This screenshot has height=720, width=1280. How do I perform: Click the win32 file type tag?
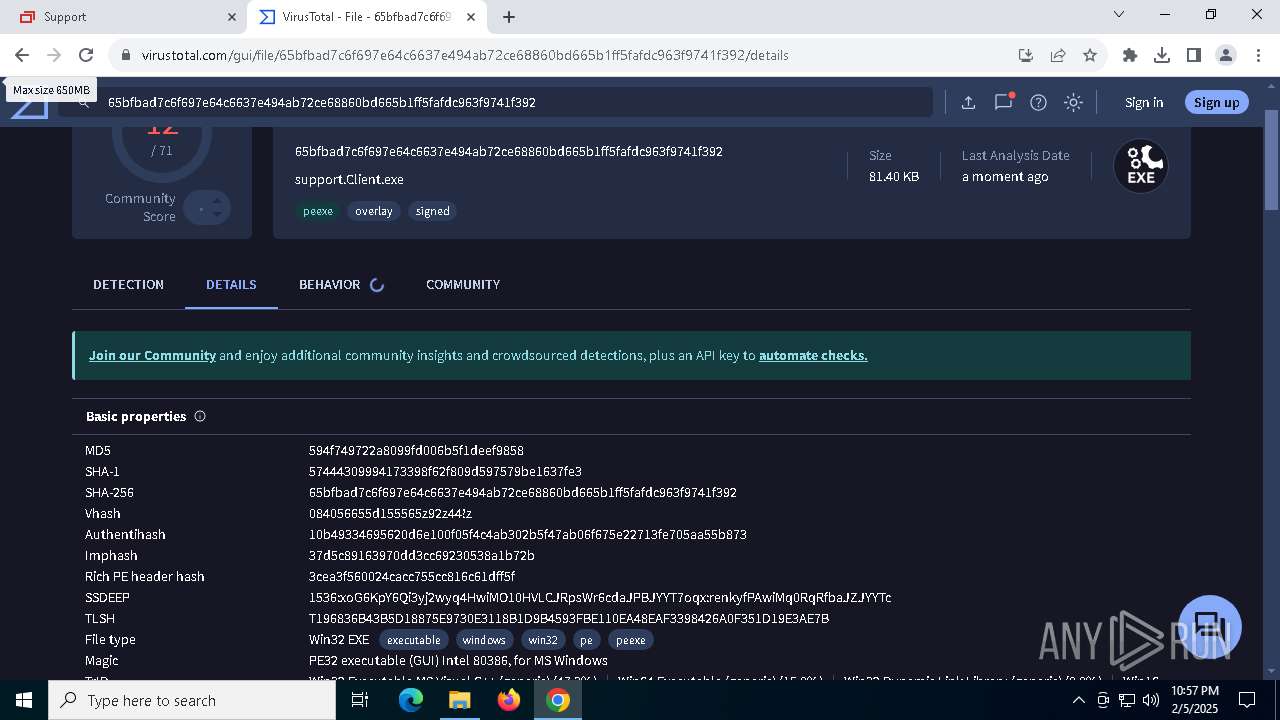(x=543, y=640)
